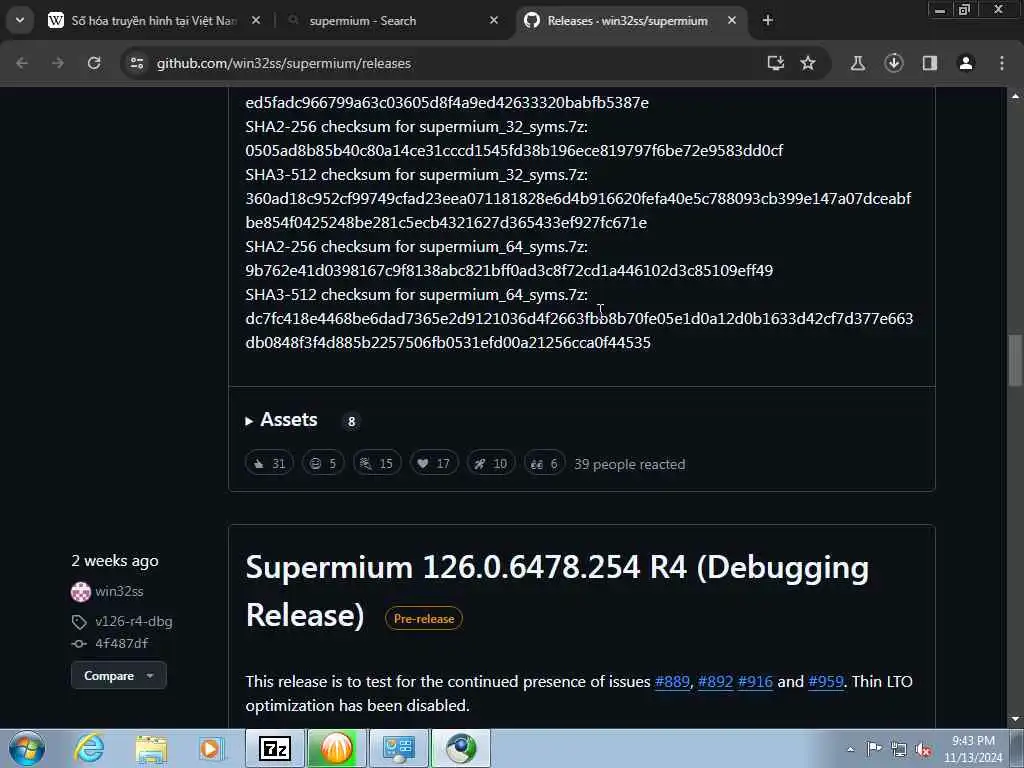Open issue #959 link

[x=825, y=682]
